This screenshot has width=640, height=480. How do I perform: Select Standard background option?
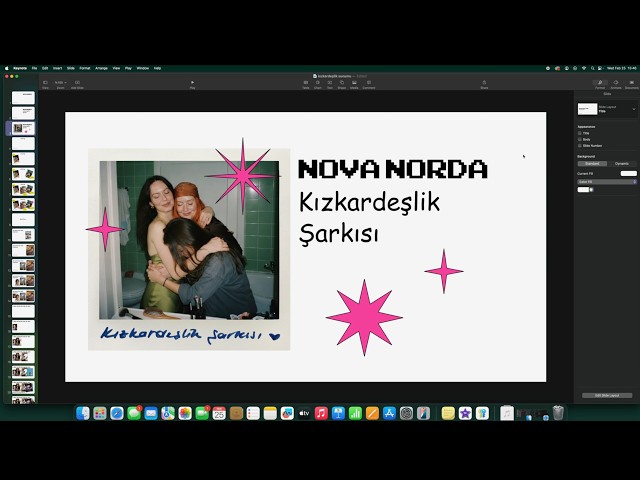pyautogui.click(x=592, y=163)
